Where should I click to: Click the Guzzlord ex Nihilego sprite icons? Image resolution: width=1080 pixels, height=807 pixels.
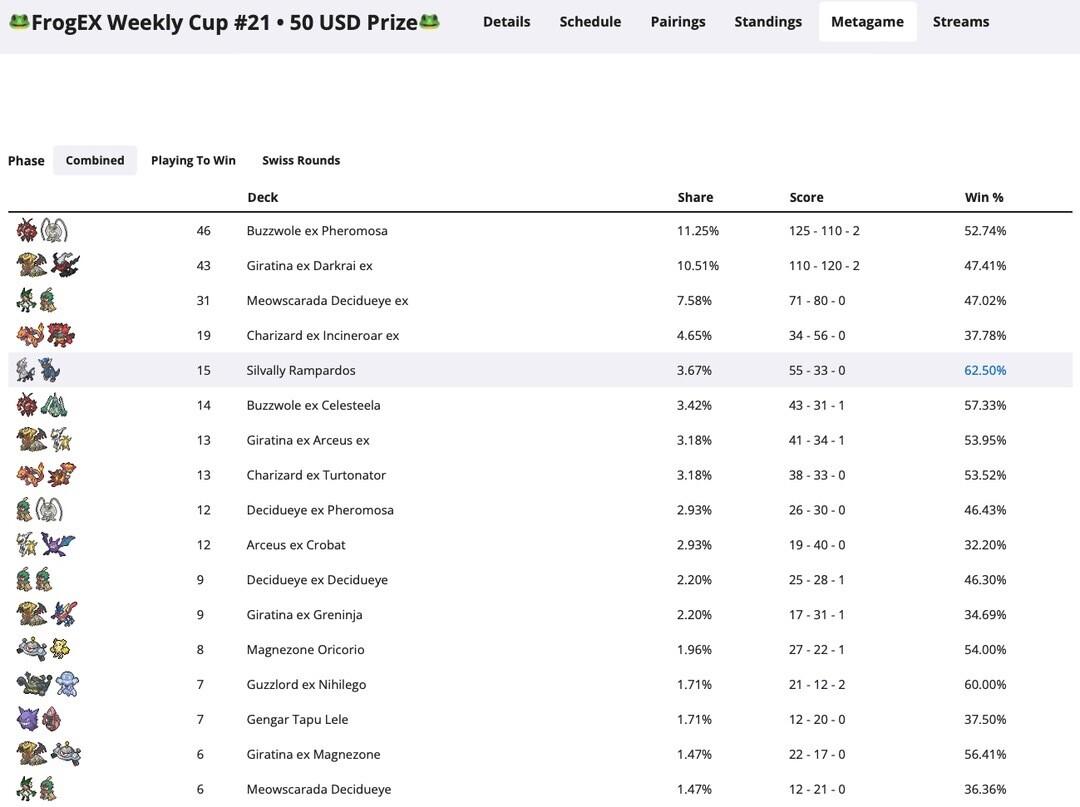[47, 685]
